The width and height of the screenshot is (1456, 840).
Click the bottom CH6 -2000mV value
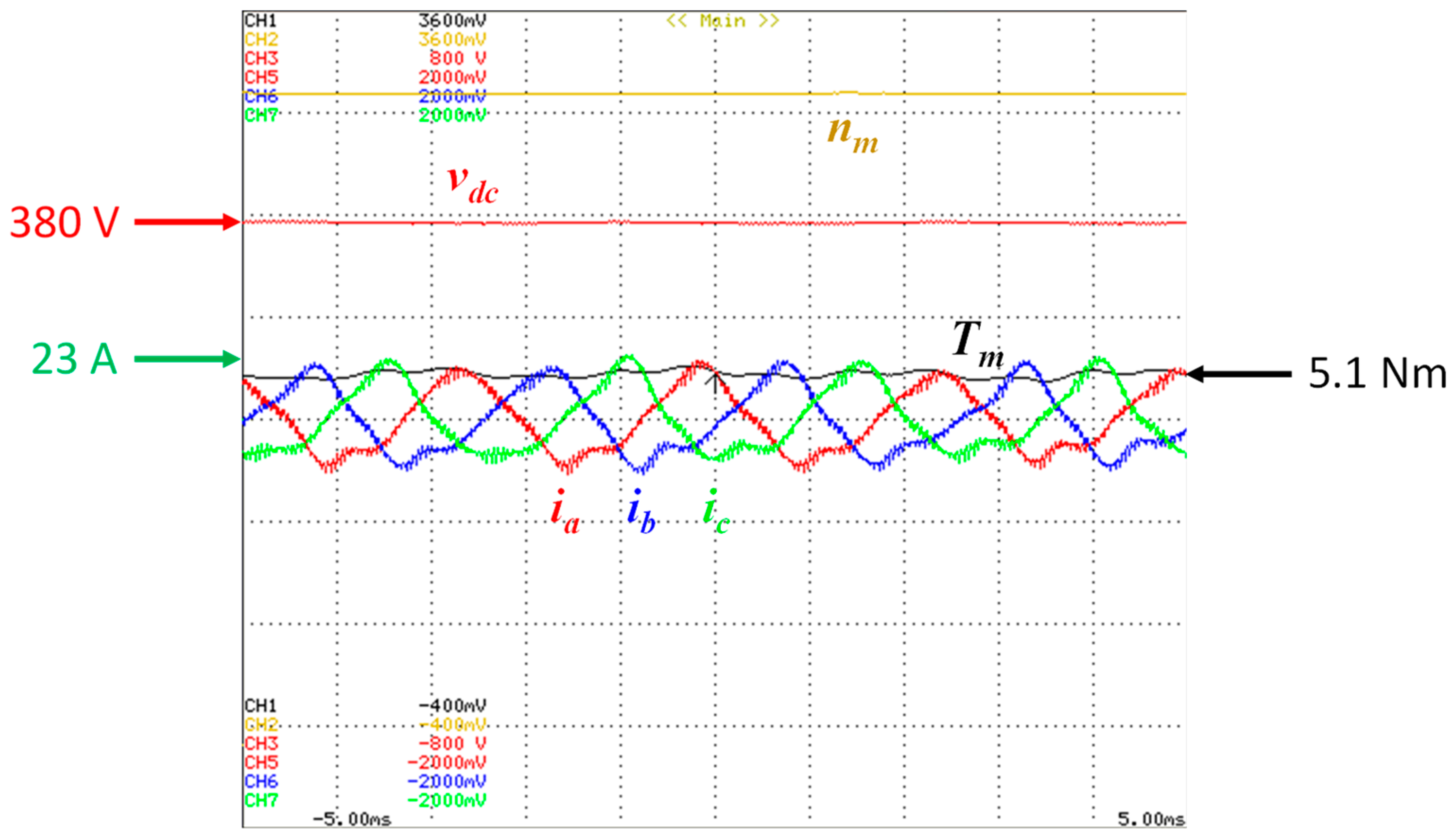coord(447,781)
